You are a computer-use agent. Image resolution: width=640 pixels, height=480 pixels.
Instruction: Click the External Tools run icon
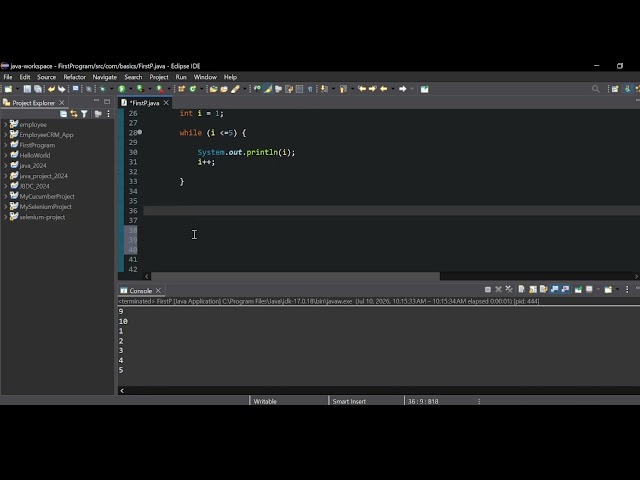pyautogui.click(x=160, y=89)
